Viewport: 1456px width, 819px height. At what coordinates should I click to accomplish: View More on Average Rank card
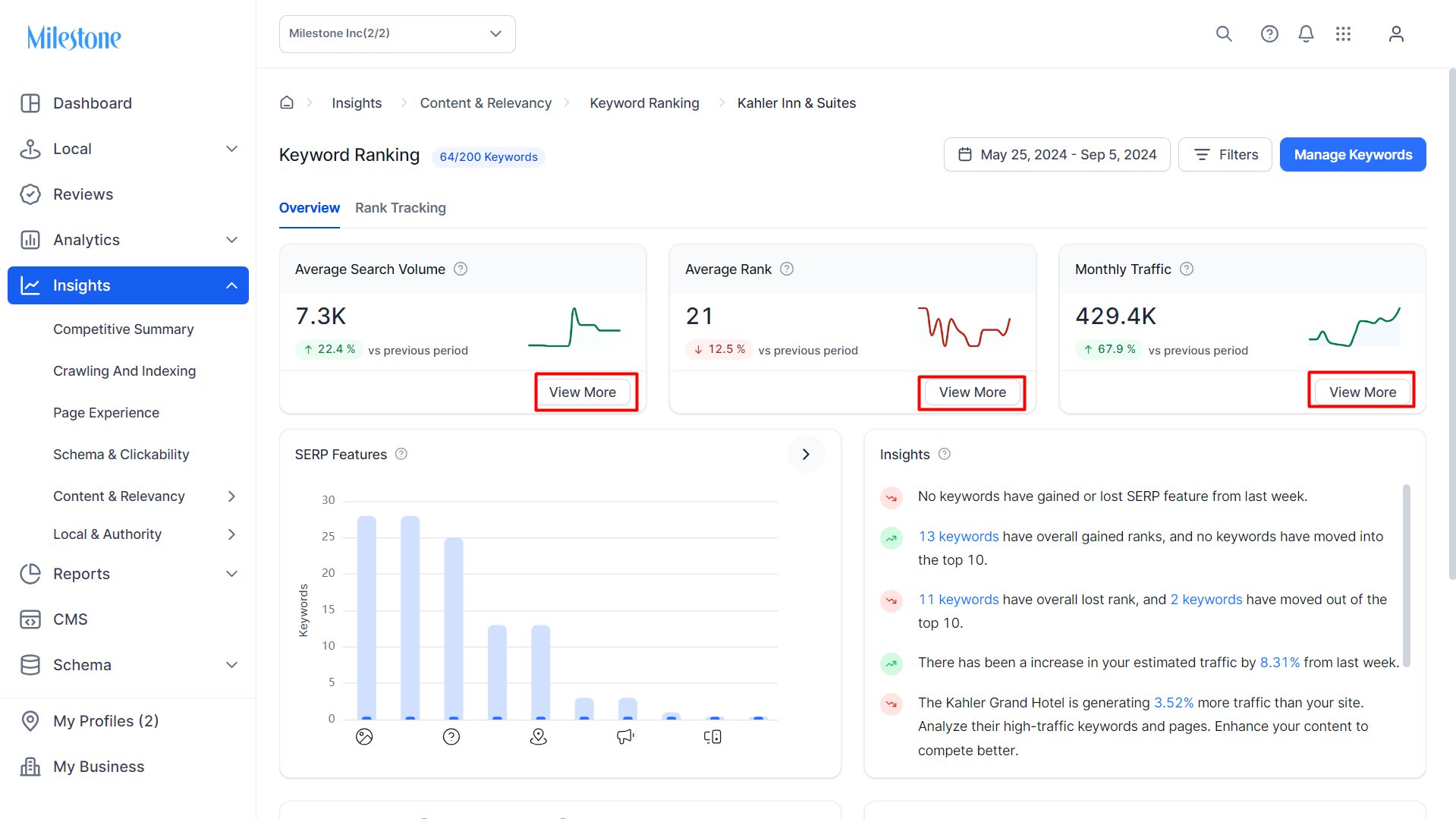coord(973,392)
